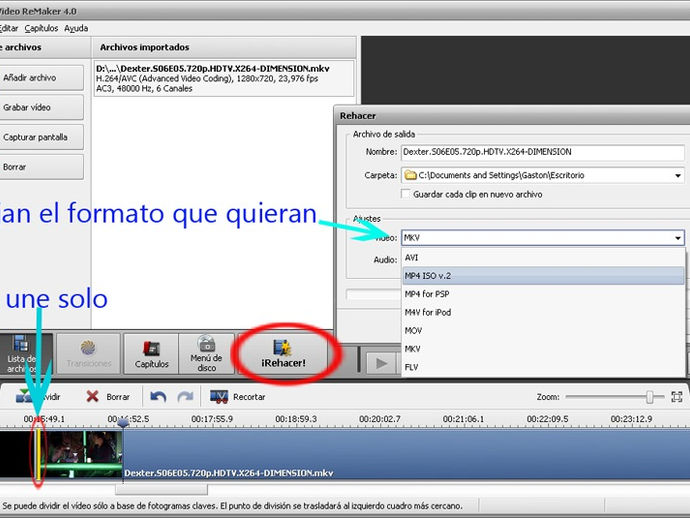Viewport: 690px width, 518px height.
Task: Fit timeline zoom to window icon
Action: tap(677, 397)
